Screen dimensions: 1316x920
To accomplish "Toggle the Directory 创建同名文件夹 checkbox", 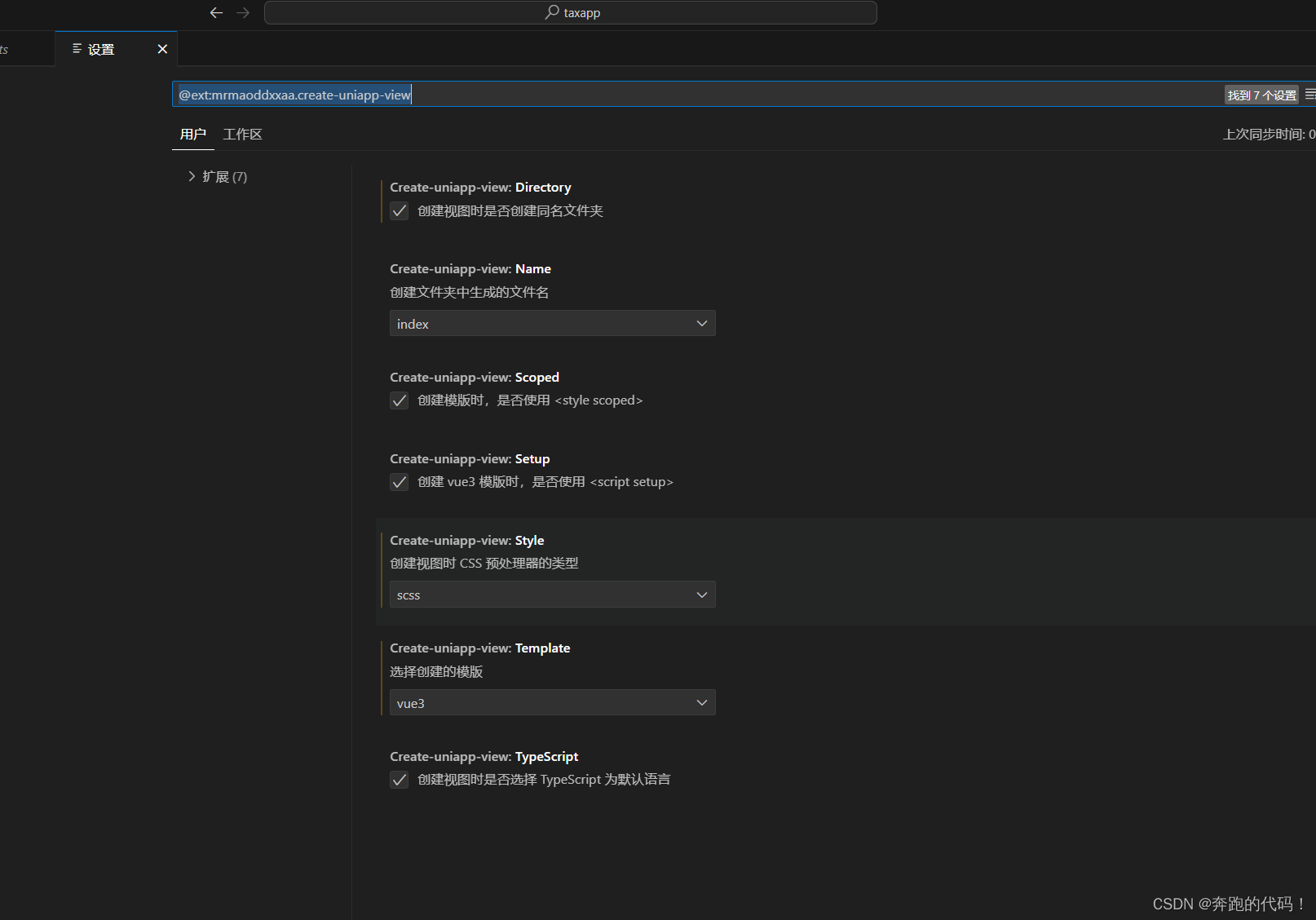I will [x=400, y=211].
